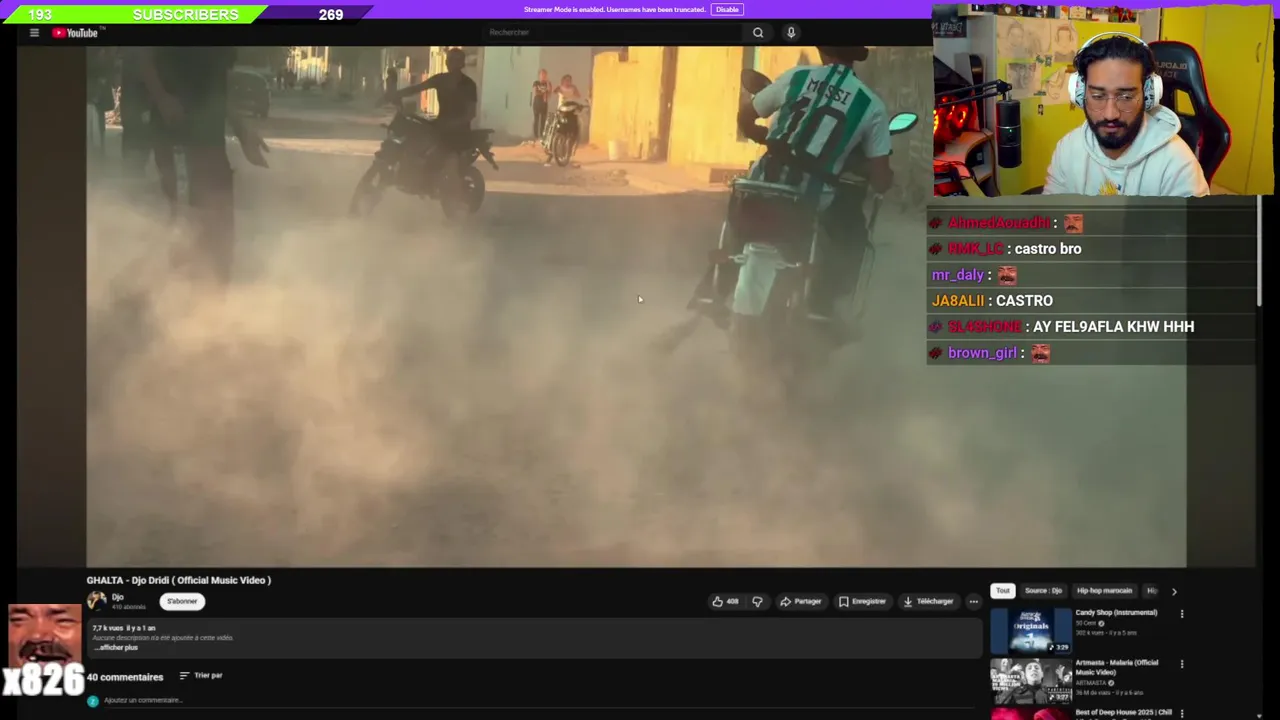Viewport: 1280px width, 720px height.
Task: Select the Hip-hop marocain chip
Action: 1104,591
